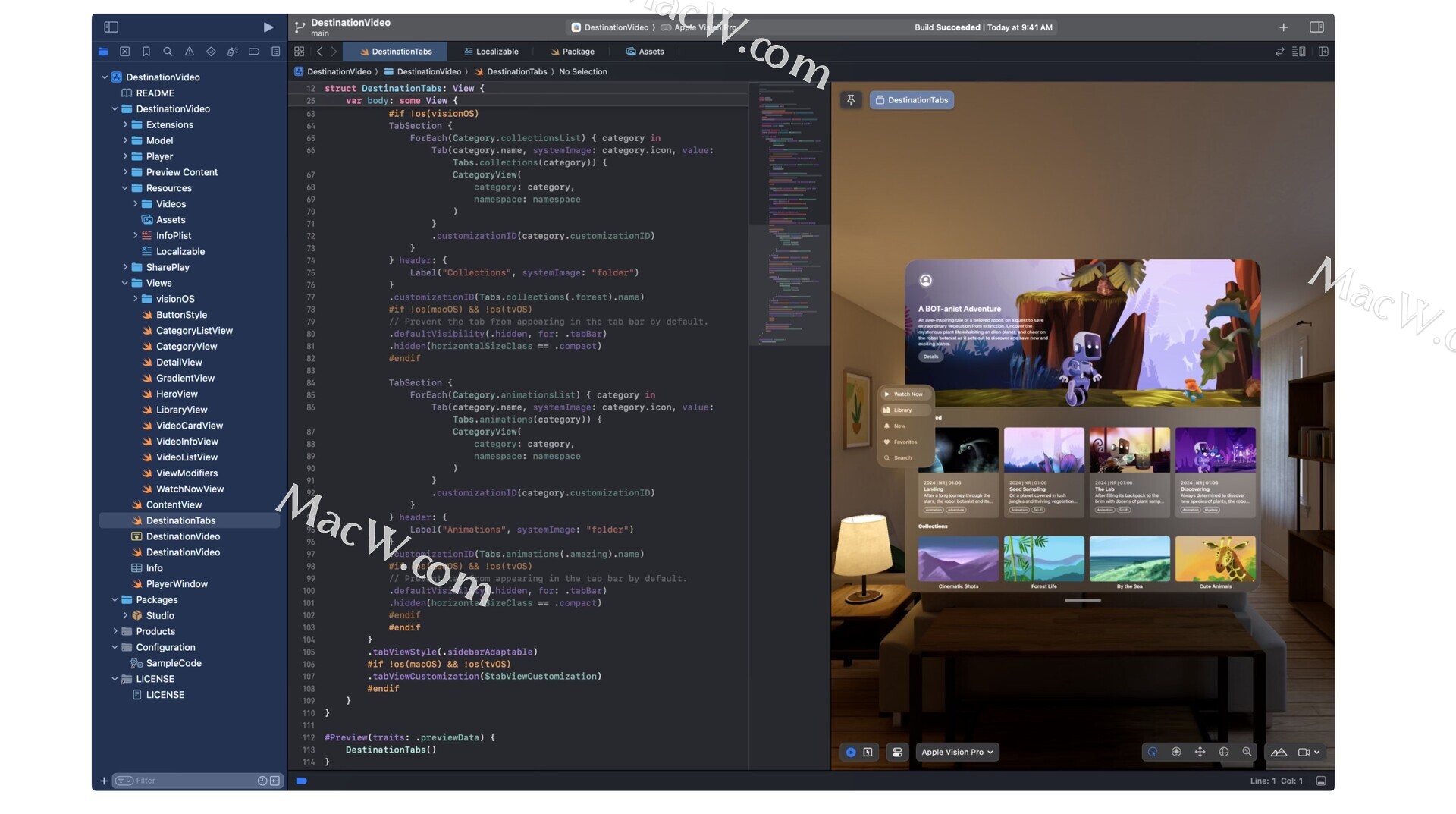Expand the Player folder

[125, 156]
